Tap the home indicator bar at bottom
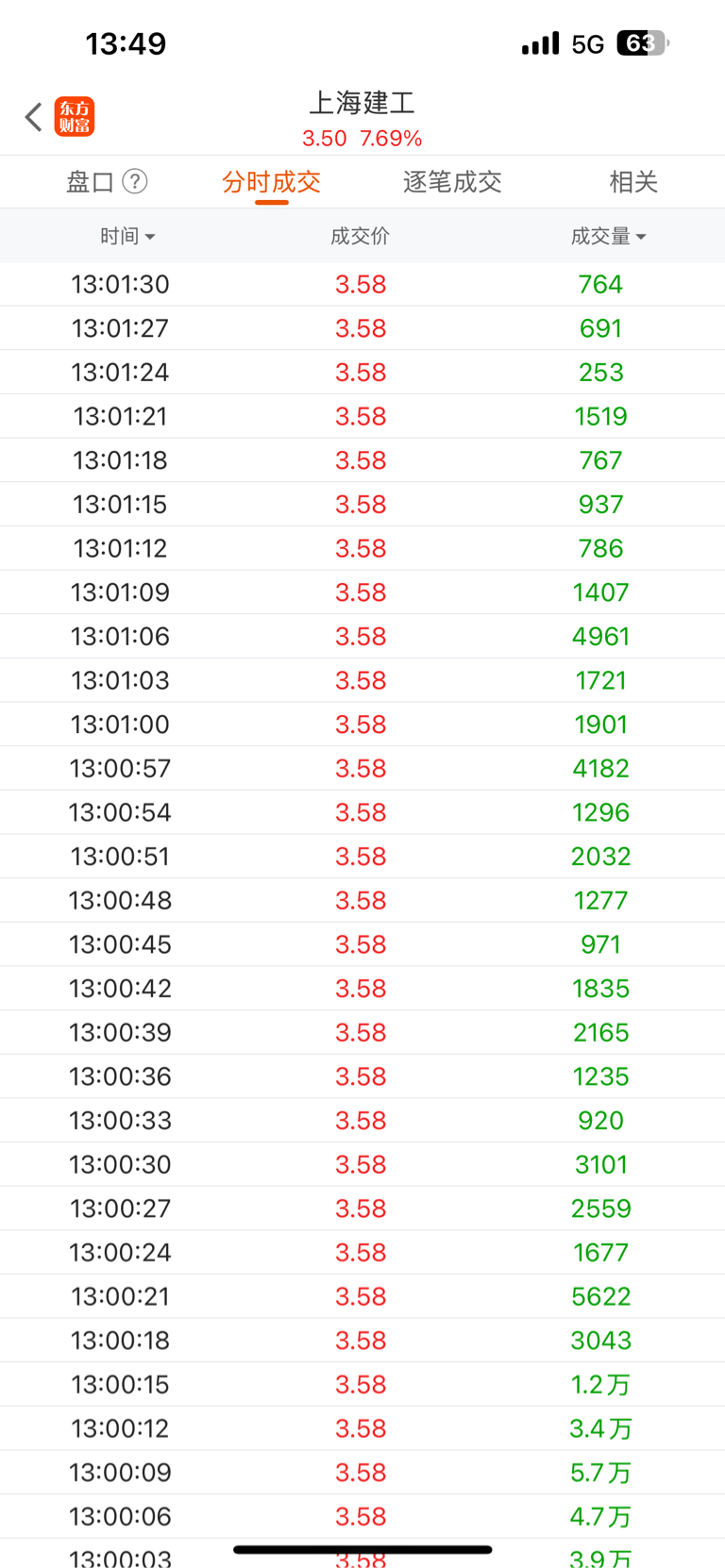The width and height of the screenshot is (725, 1568). coord(362,1549)
